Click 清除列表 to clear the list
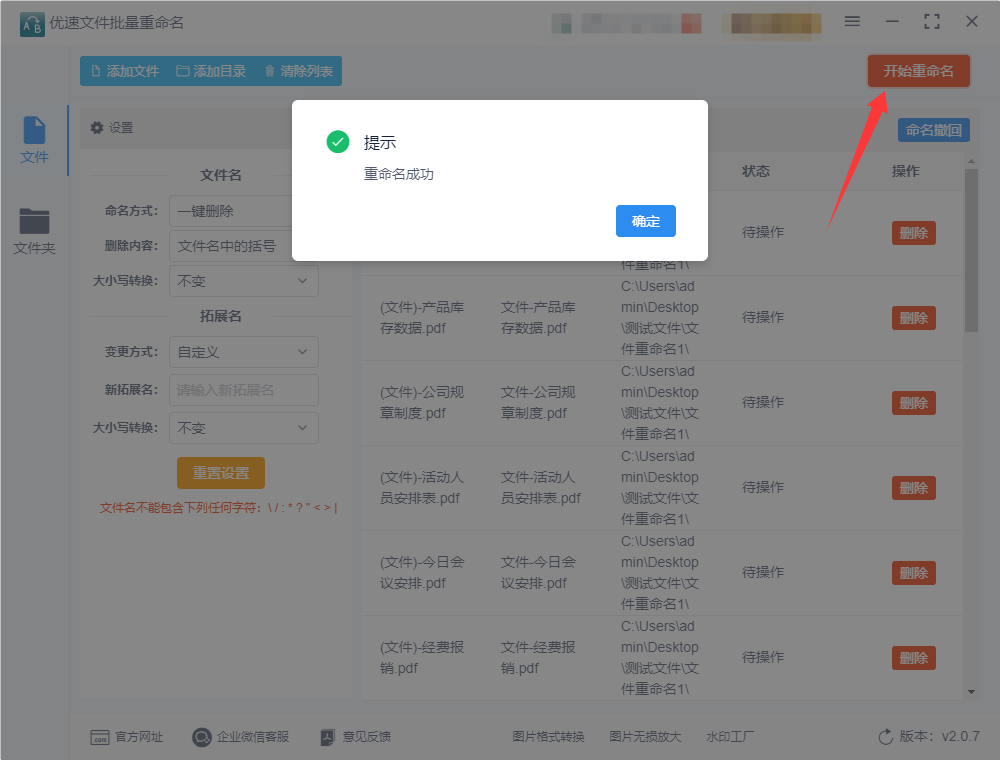1000x760 pixels. coord(298,71)
